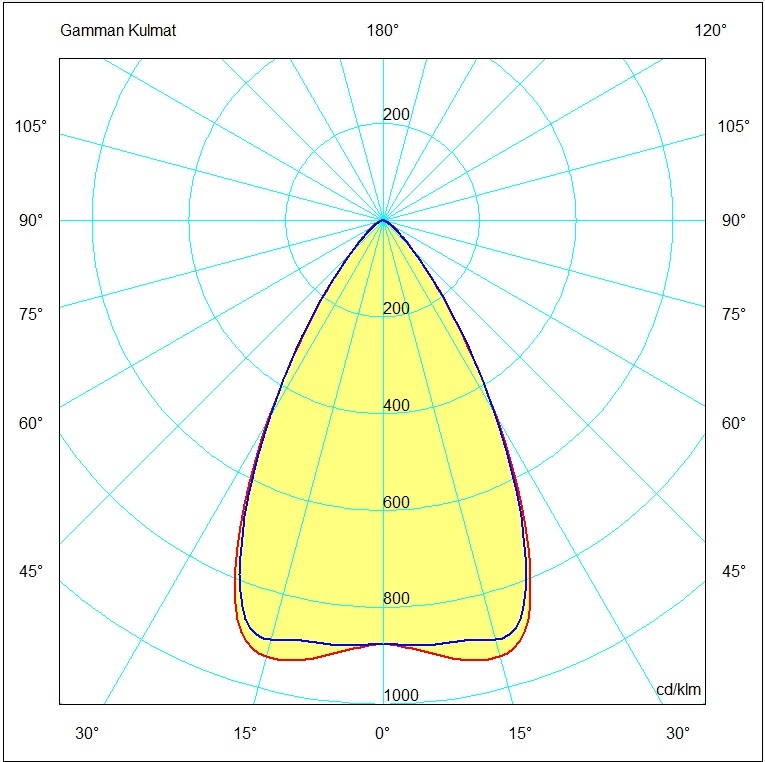Select the 30° label at bottom left

click(87, 733)
